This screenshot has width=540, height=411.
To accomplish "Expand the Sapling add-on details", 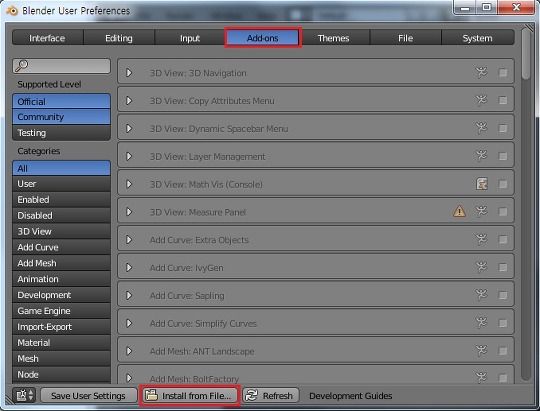I will [129, 296].
